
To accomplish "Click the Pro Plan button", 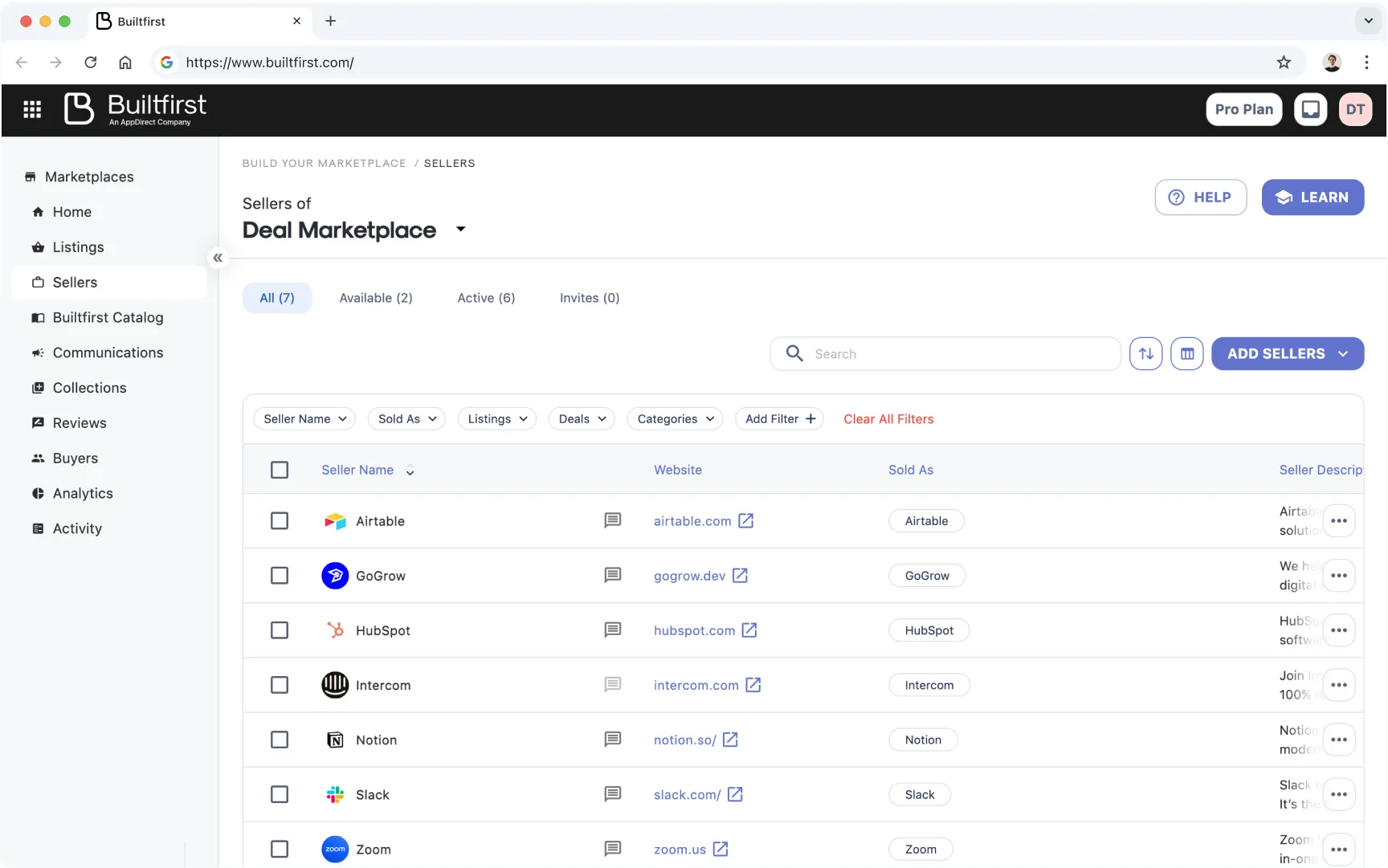I will point(1244,109).
